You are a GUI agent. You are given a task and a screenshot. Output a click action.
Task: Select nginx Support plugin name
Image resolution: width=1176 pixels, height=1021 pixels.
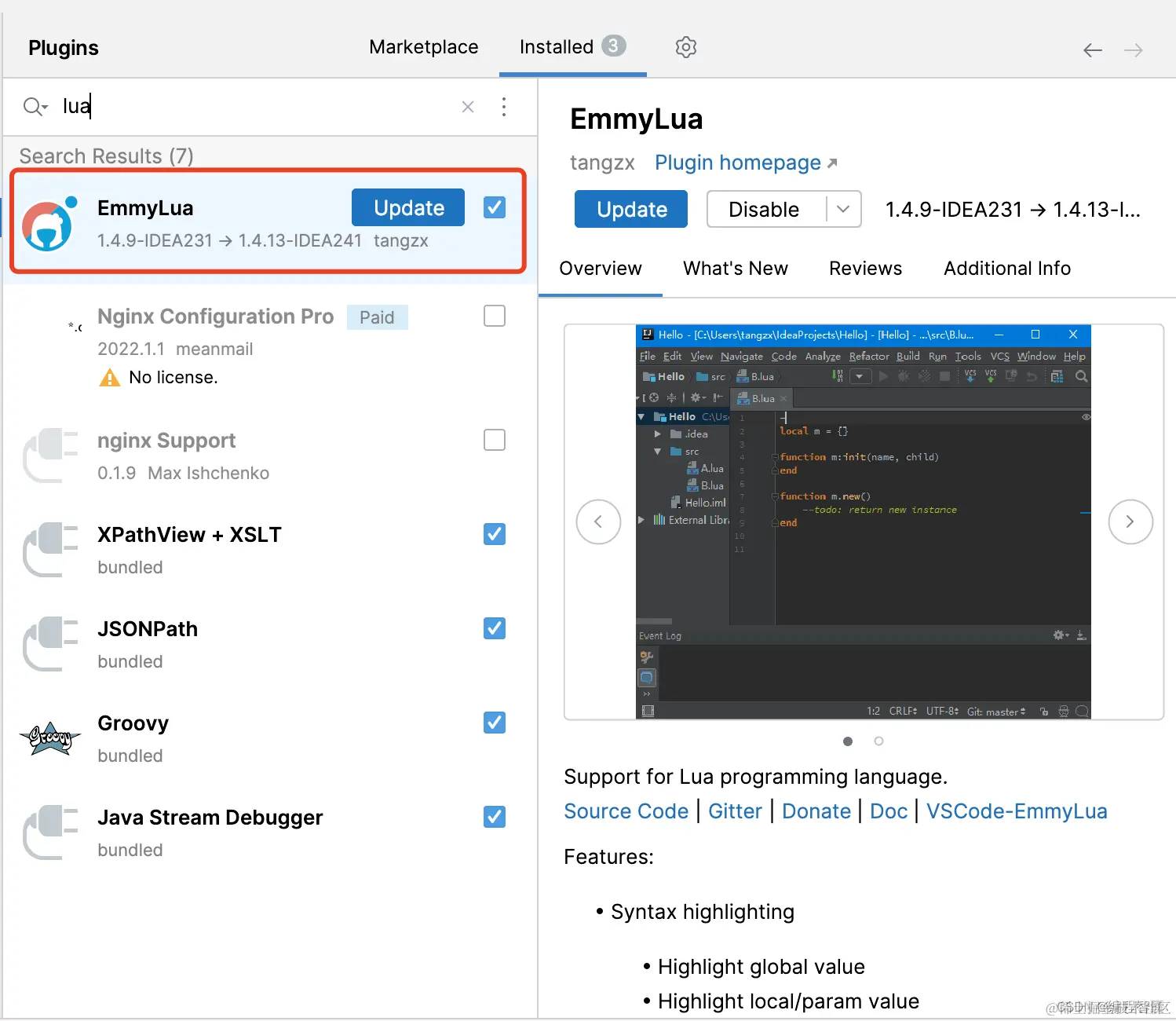166,441
